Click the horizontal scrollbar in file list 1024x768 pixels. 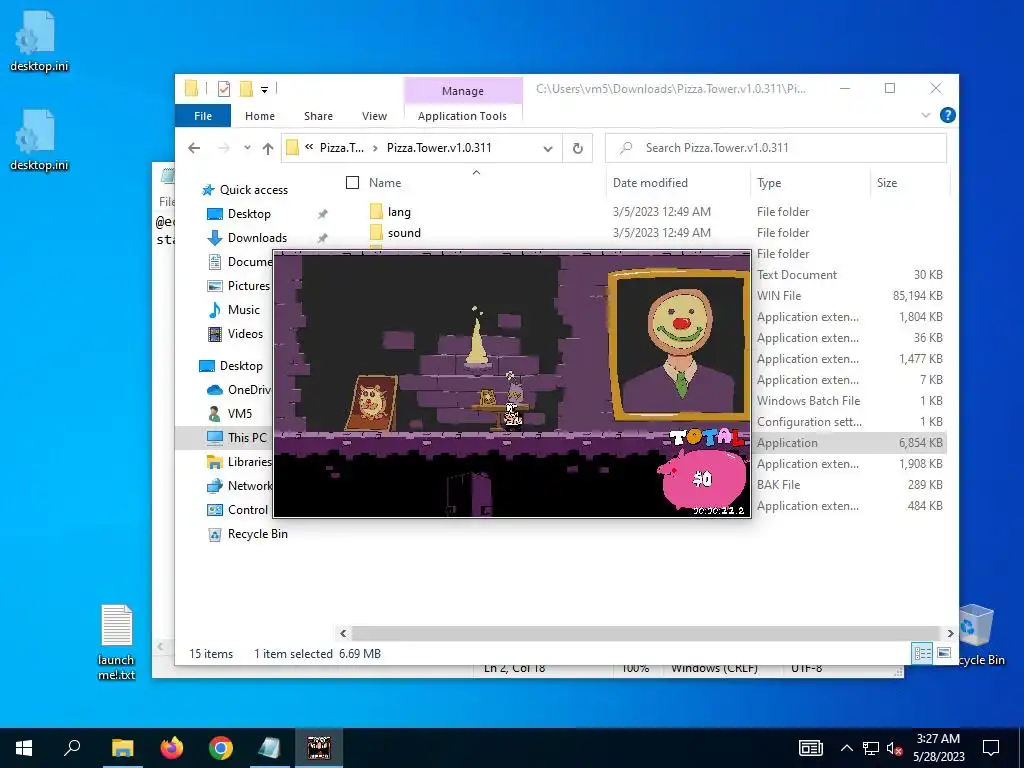coord(645,633)
